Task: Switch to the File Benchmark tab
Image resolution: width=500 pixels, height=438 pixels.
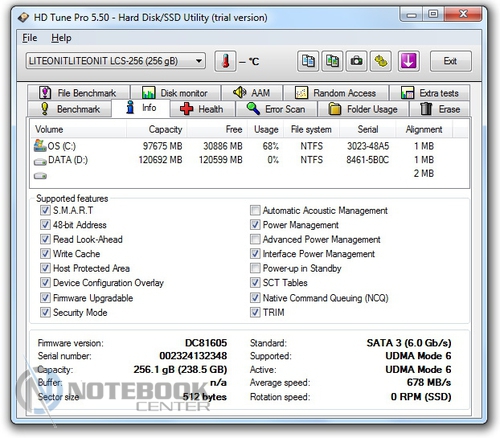Action: click(79, 93)
